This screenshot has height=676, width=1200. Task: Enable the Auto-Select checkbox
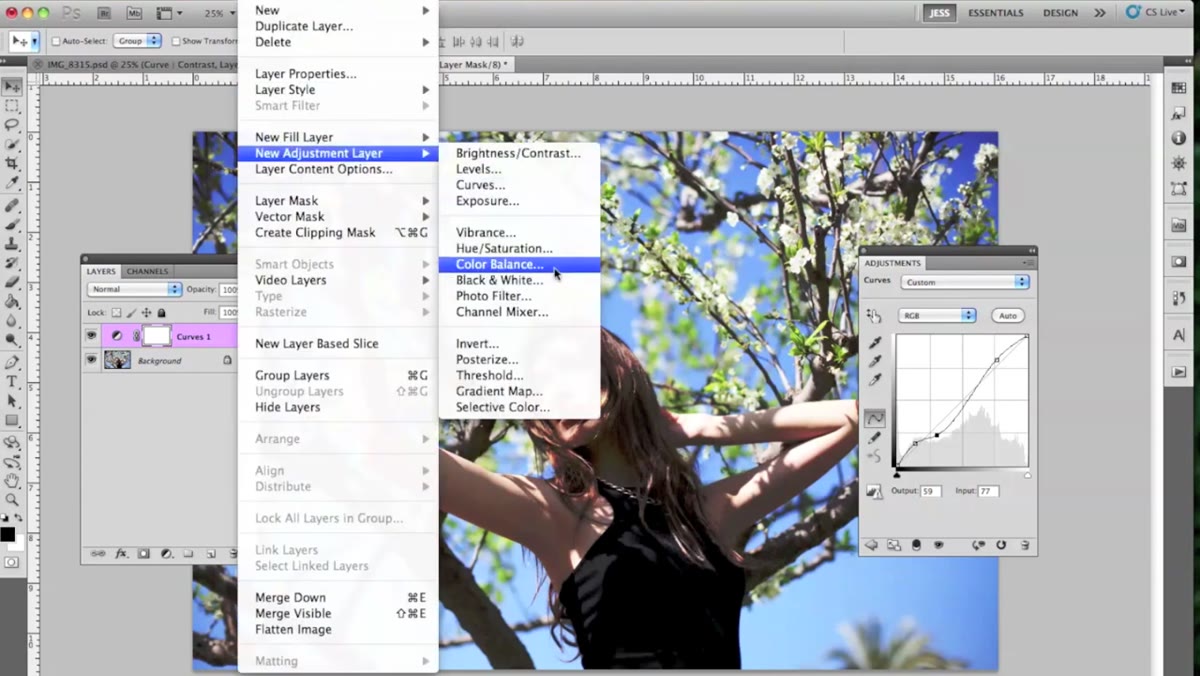coord(56,41)
